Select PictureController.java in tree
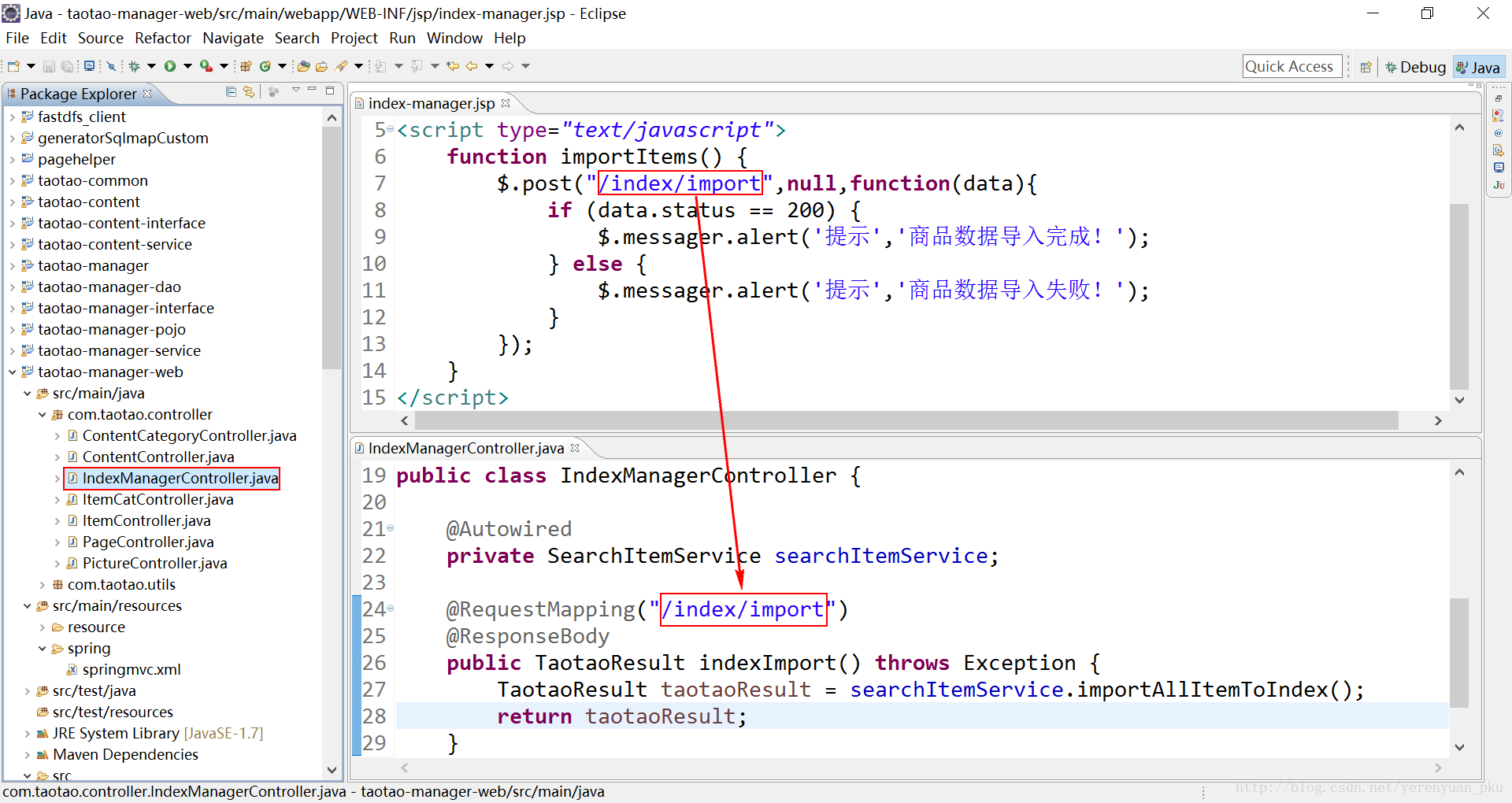1512x803 pixels. pyautogui.click(x=154, y=563)
